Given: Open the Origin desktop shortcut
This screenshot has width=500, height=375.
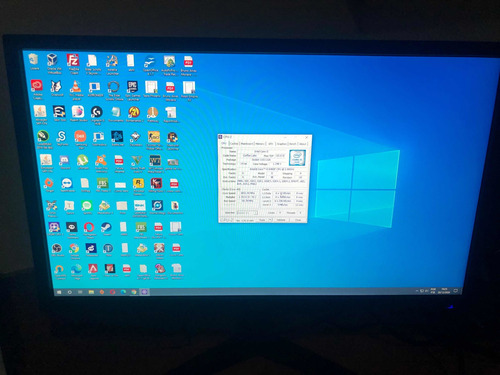Looking at the screenshot, I should (49, 185).
